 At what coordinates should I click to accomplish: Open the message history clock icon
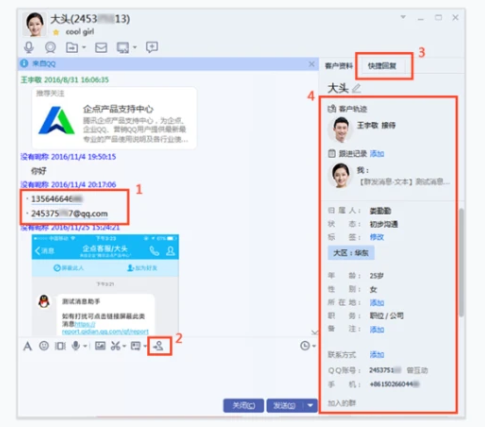(x=305, y=346)
